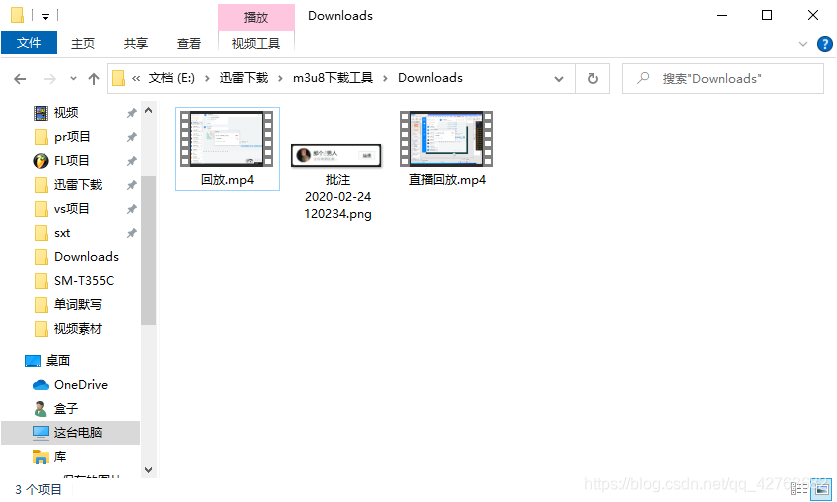Select the 直播回放.mp4 video file
Image resolution: width=837 pixels, height=502 pixels.
point(447,149)
